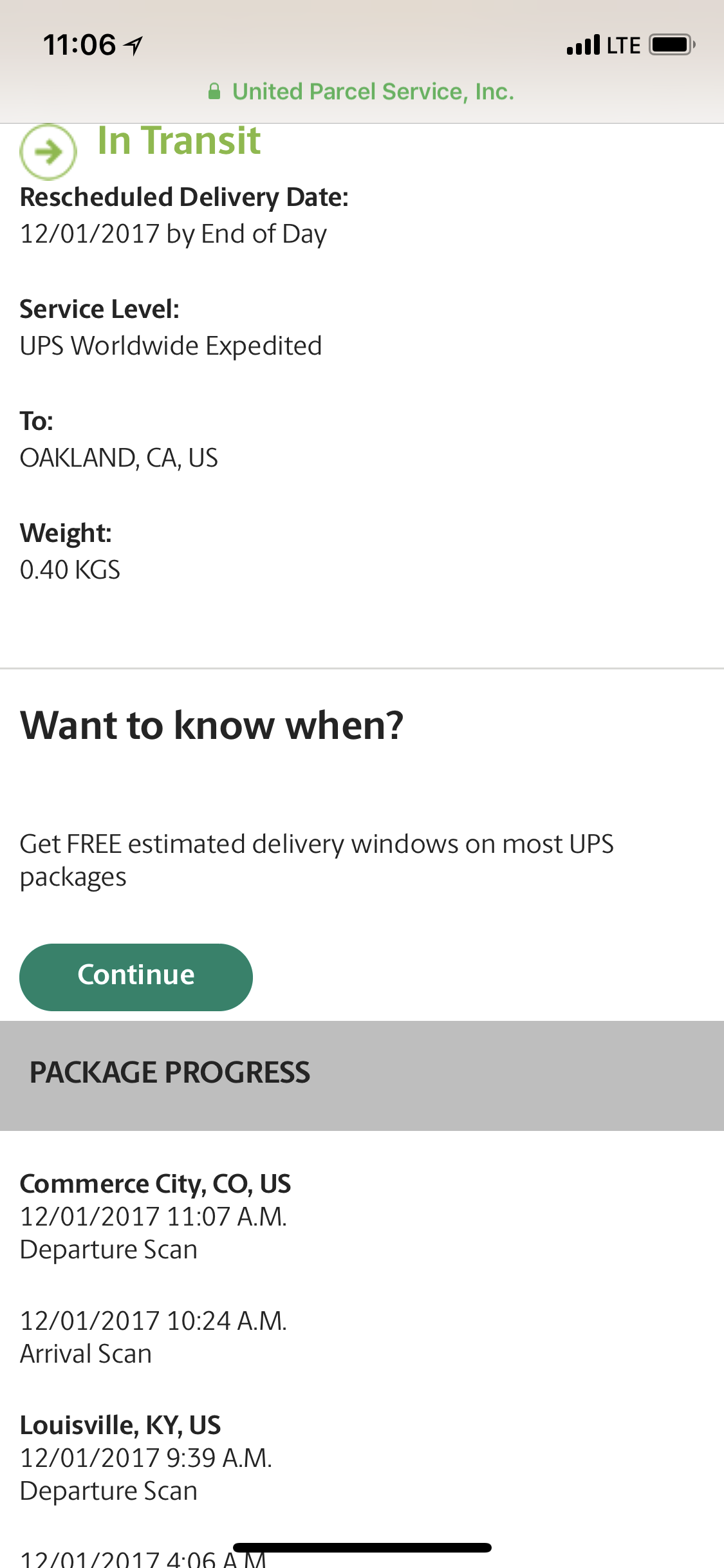The width and height of the screenshot is (724, 1568).
Task: Tap the Continue button
Action: [136, 976]
